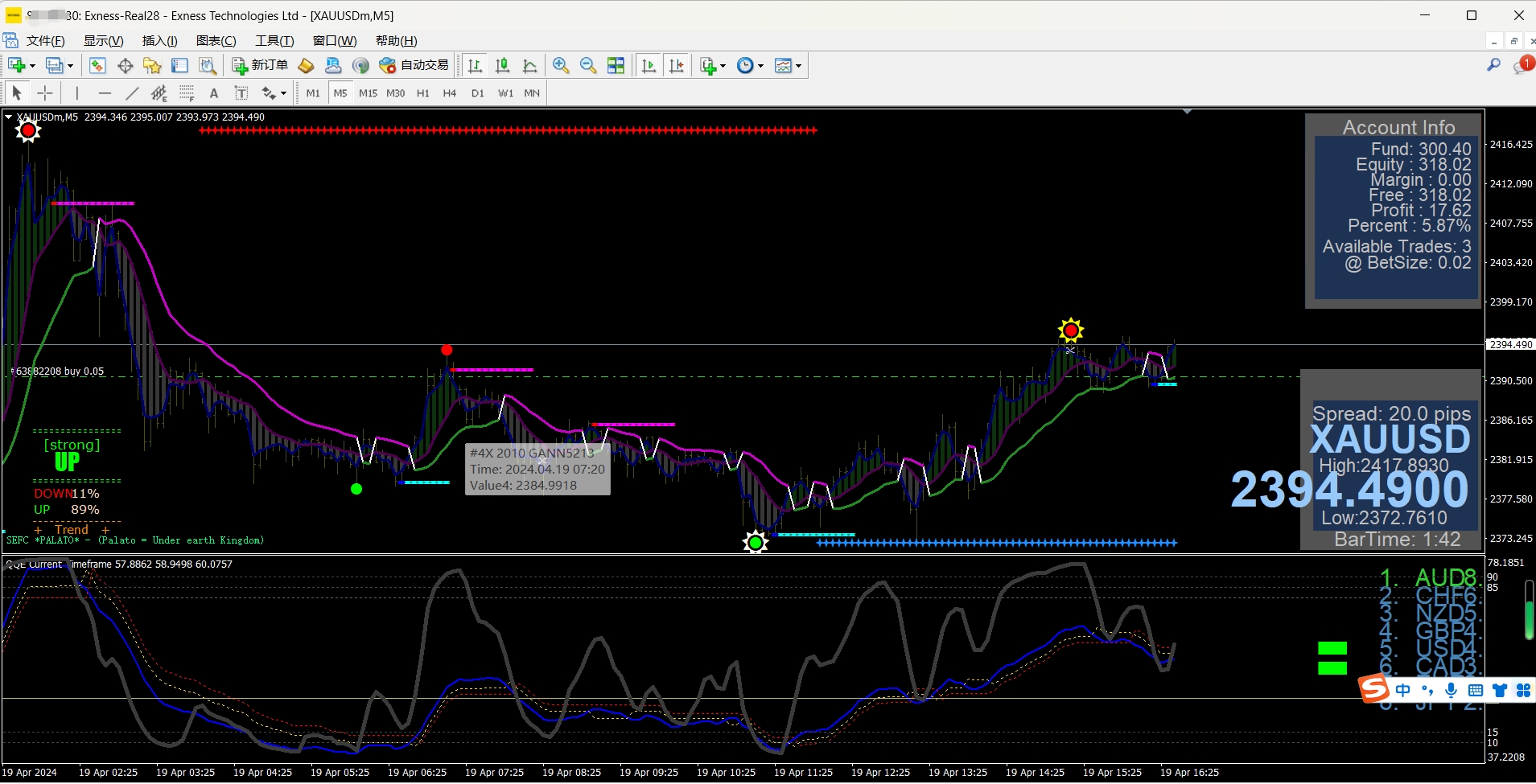Toggle 自动交易 auto trading
The image size is (1536, 784).
(414, 65)
